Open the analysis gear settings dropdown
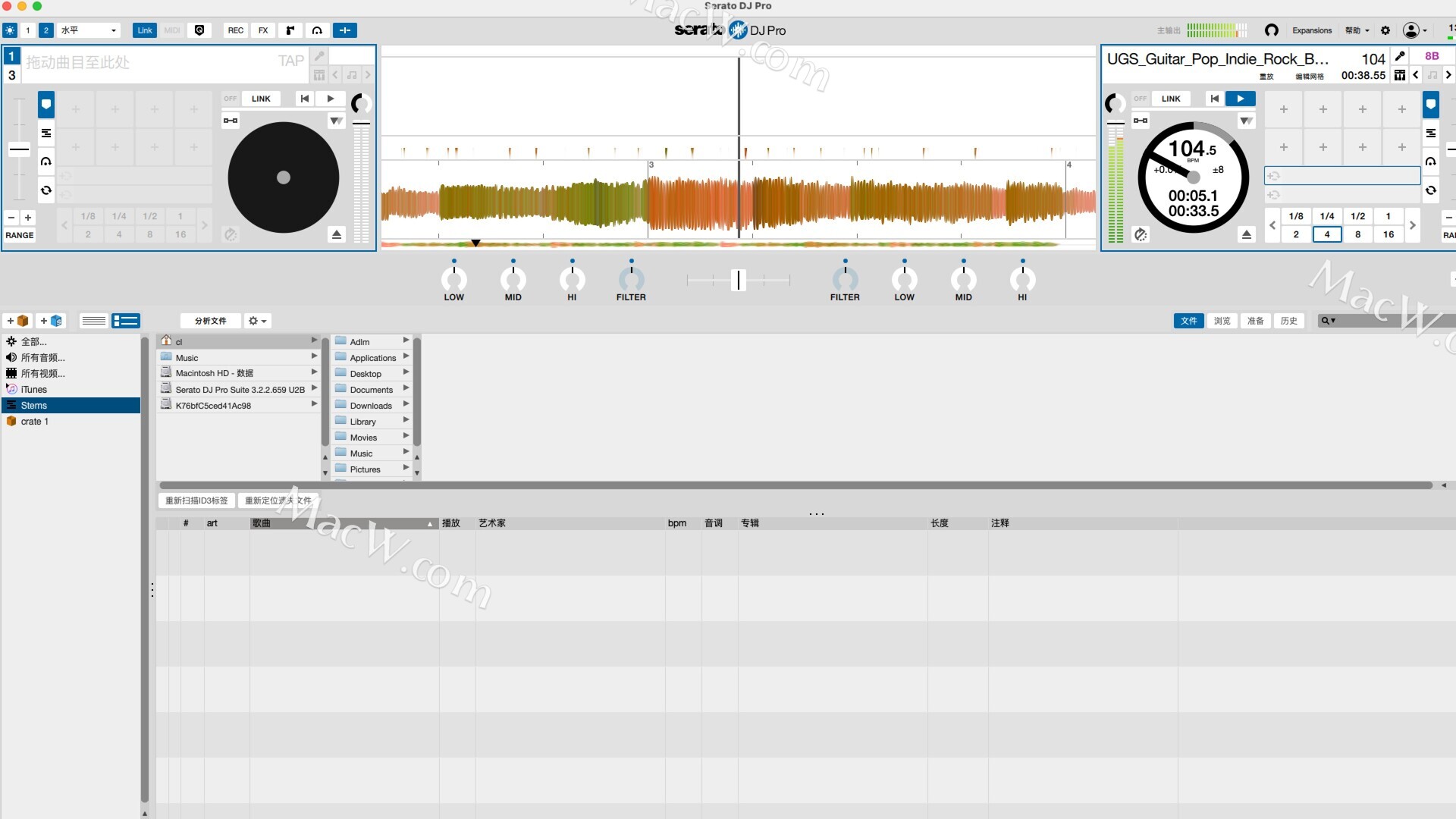 tap(258, 321)
